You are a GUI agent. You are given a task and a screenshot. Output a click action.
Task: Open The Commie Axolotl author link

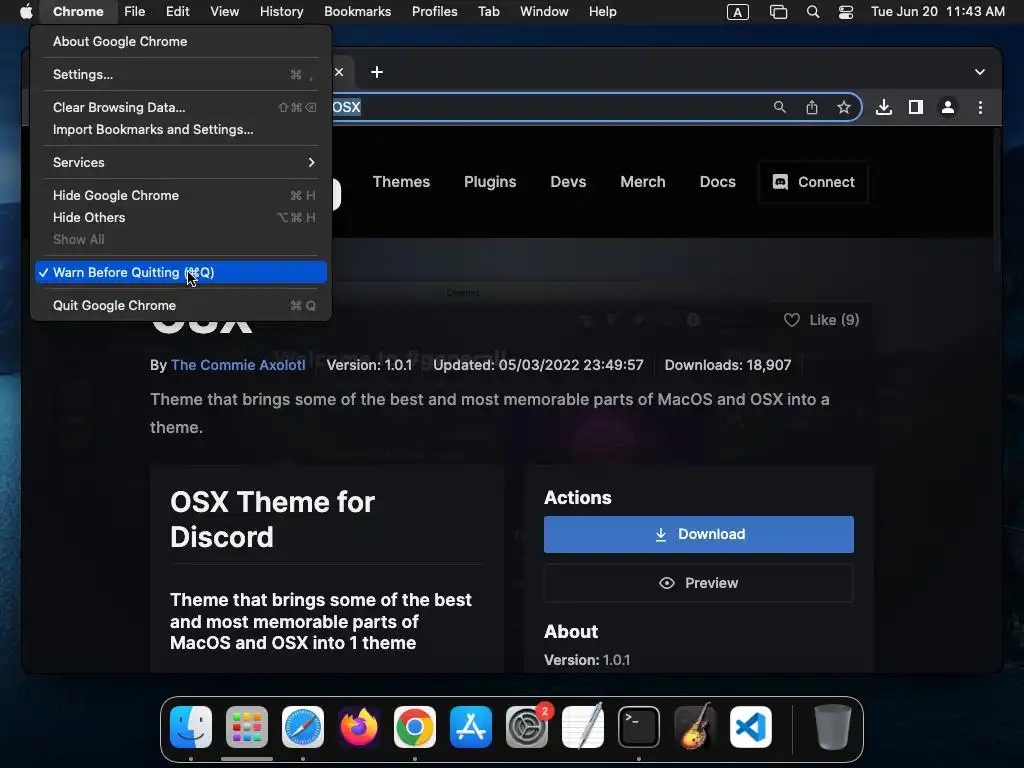coord(238,365)
